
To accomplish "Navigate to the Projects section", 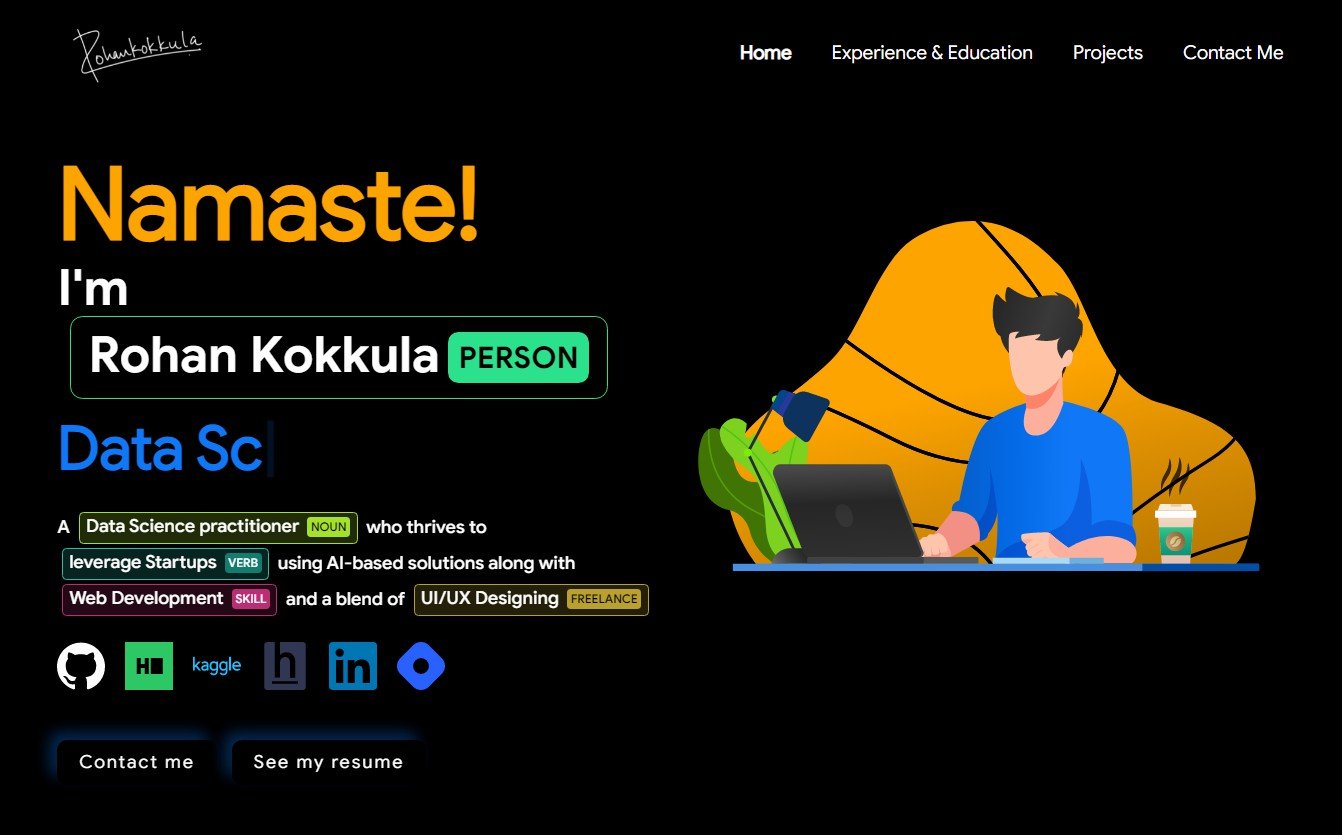I will [1107, 53].
